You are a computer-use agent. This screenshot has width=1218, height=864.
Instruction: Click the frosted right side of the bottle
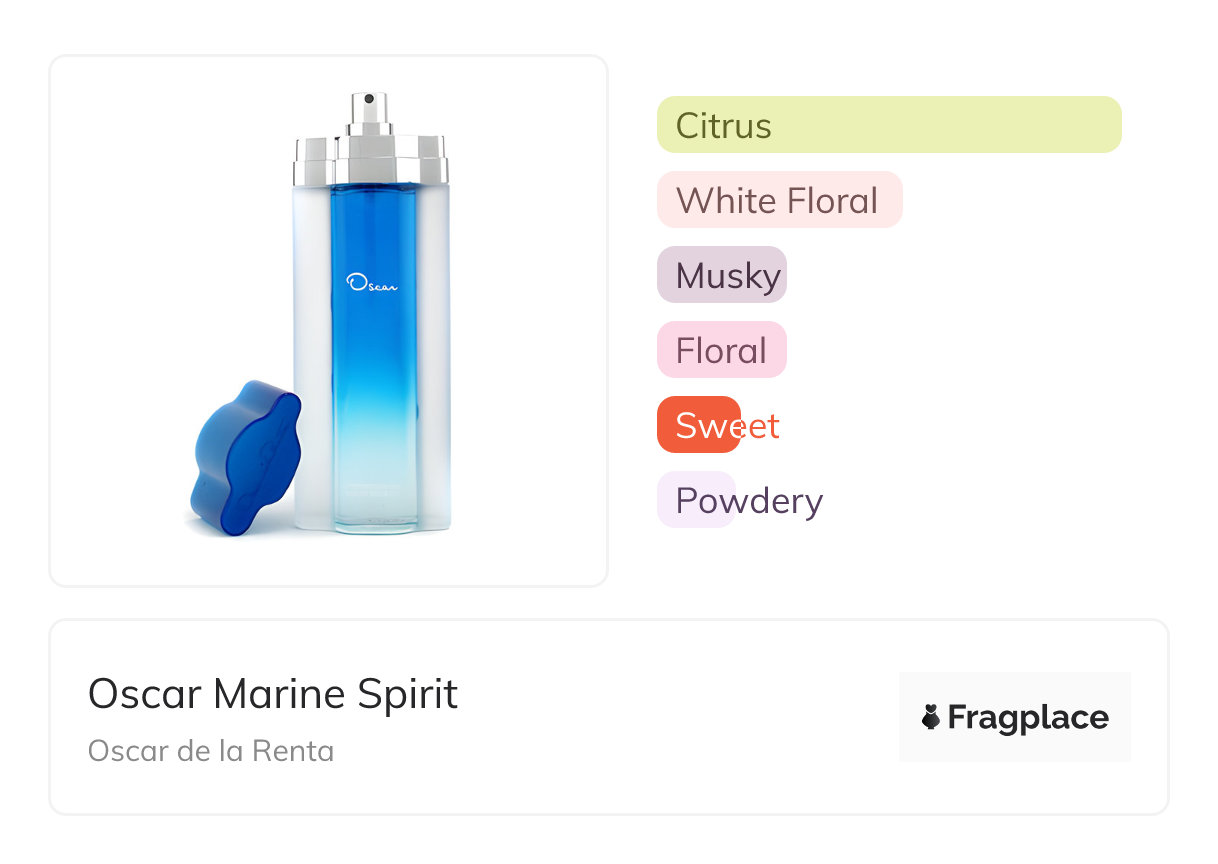pyautogui.click(x=432, y=350)
